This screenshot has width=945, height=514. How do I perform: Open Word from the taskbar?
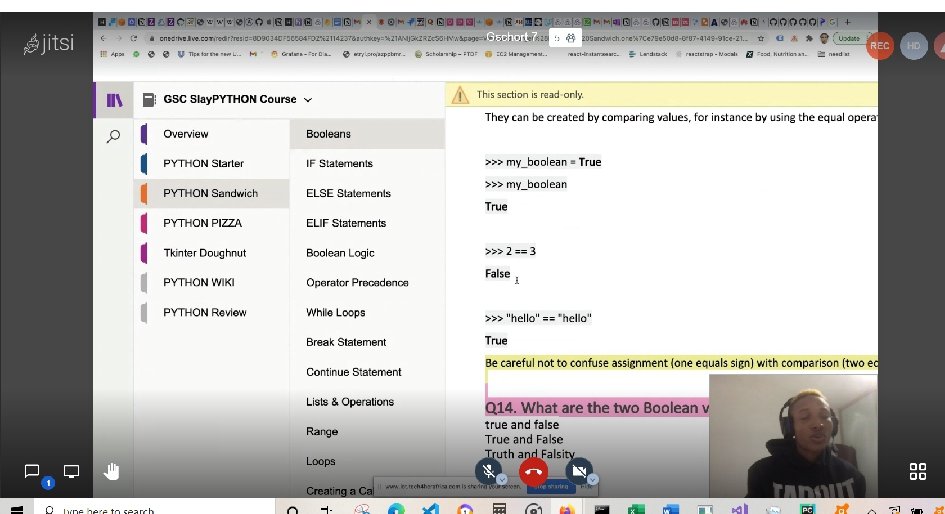coord(670,510)
